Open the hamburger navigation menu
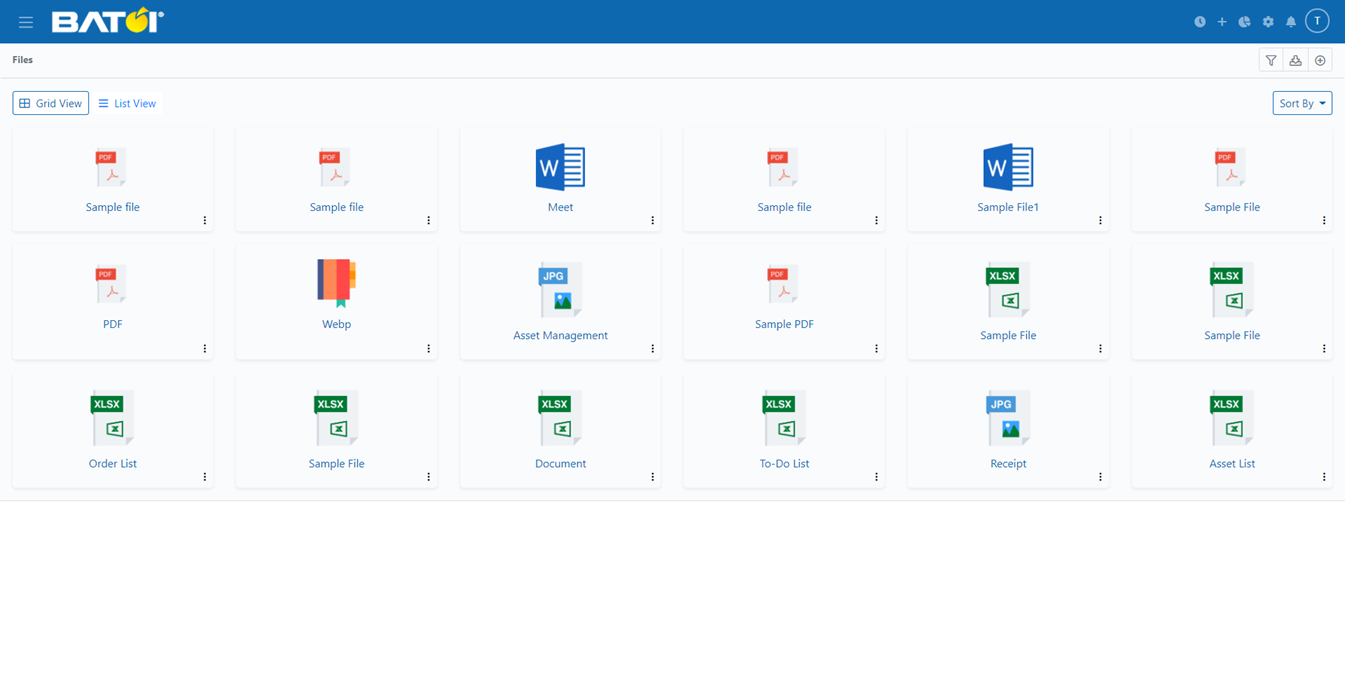1345x679 pixels. (26, 22)
